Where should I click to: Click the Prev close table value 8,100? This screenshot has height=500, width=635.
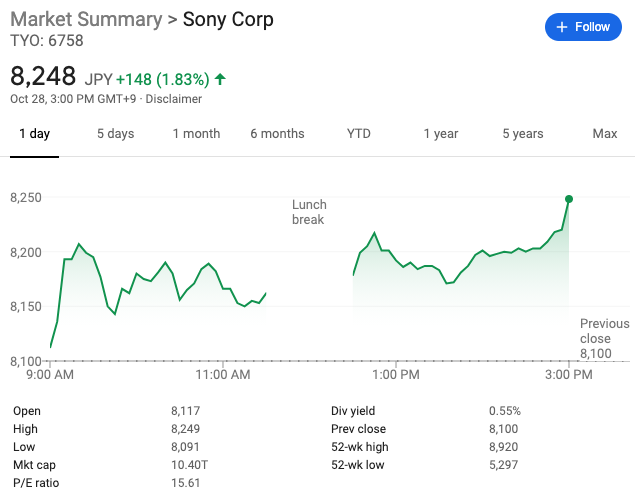click(x=503, y=429)
